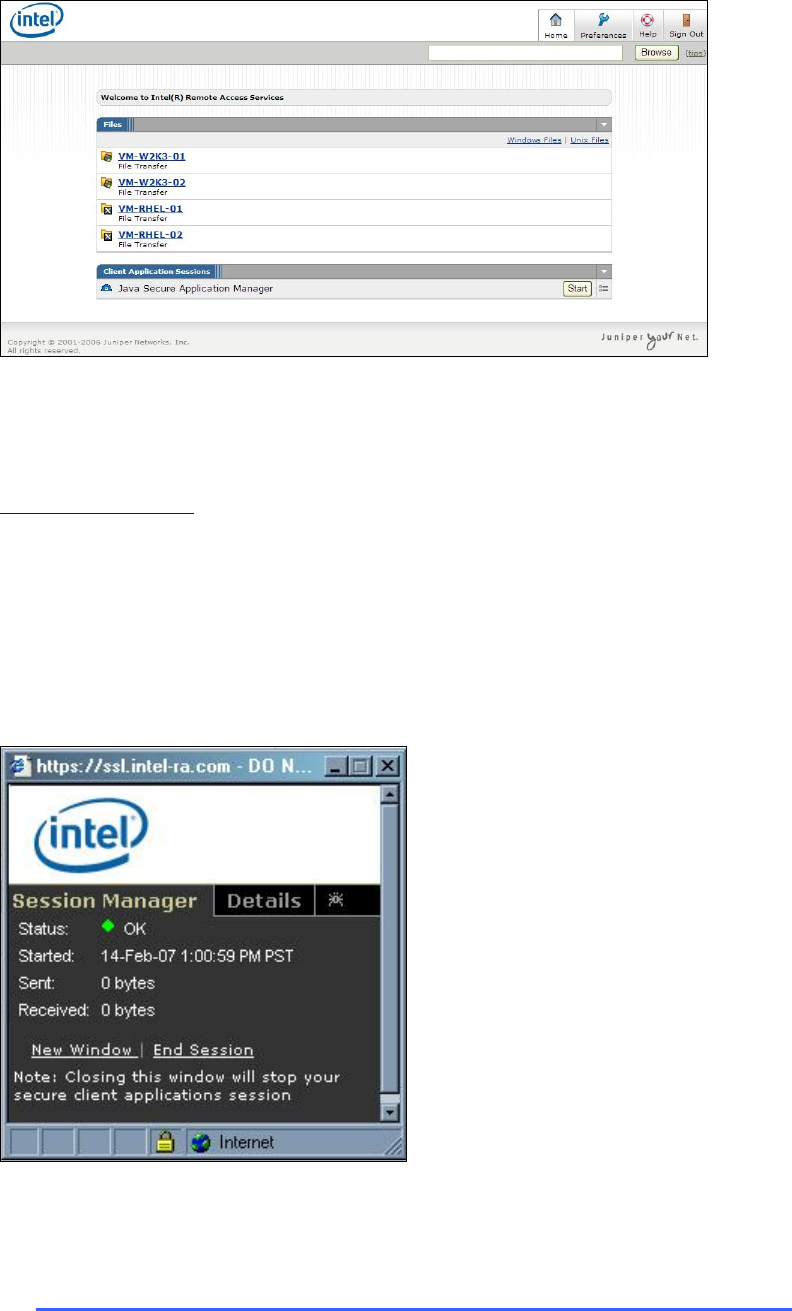
Task: Click the 'Welcome to Intel(R) Remote Access Services' banner
Action: tap(354, 98)
